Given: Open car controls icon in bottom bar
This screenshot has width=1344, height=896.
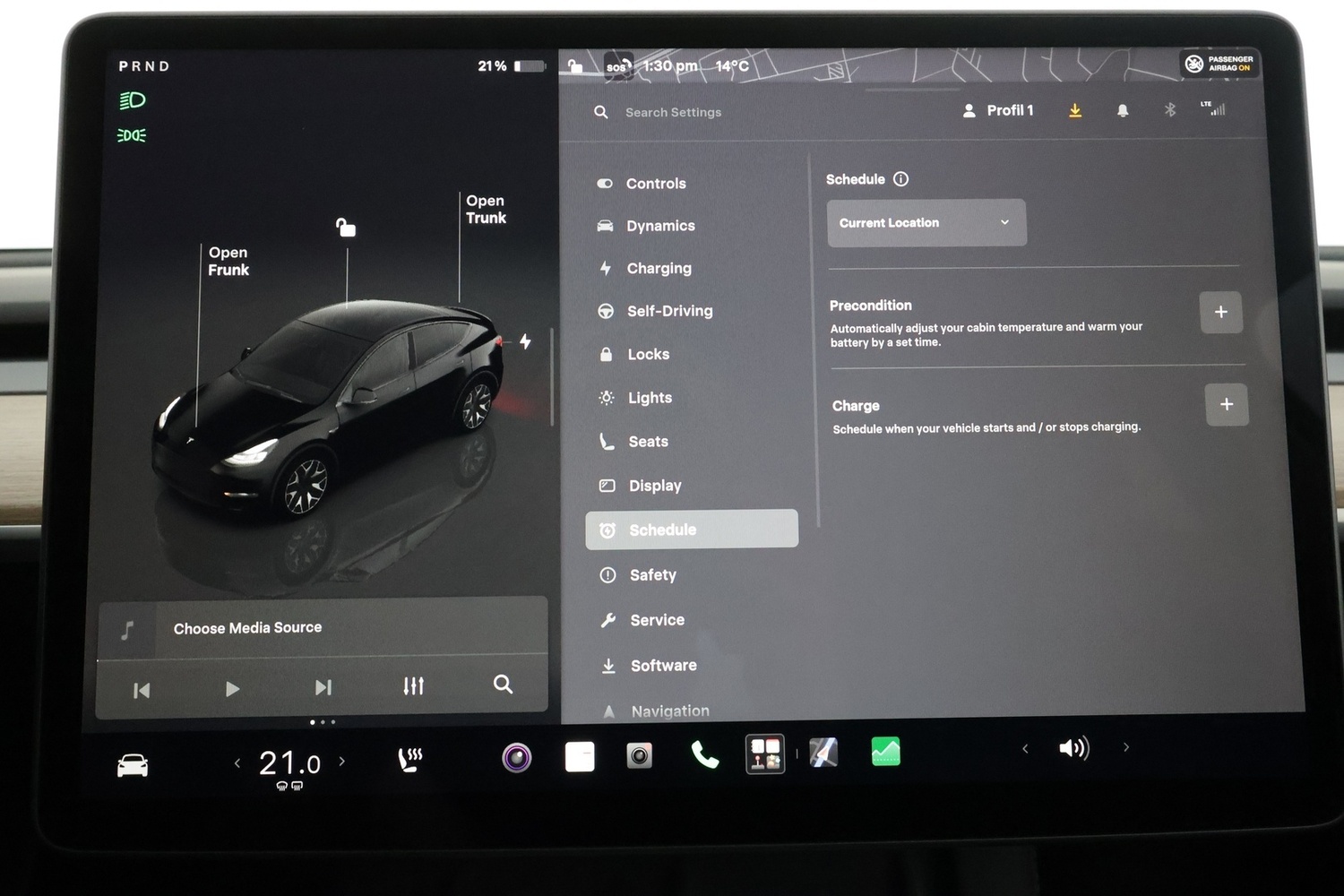Looking at the screenshot, I should point(133,765).
